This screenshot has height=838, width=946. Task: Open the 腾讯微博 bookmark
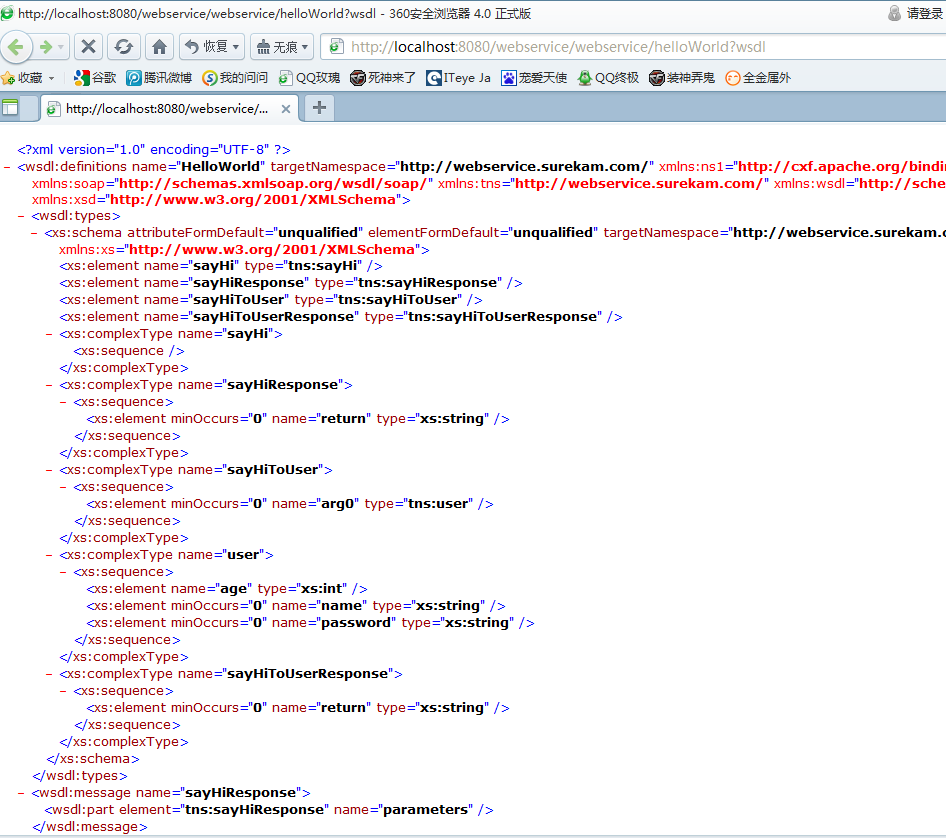159,78
